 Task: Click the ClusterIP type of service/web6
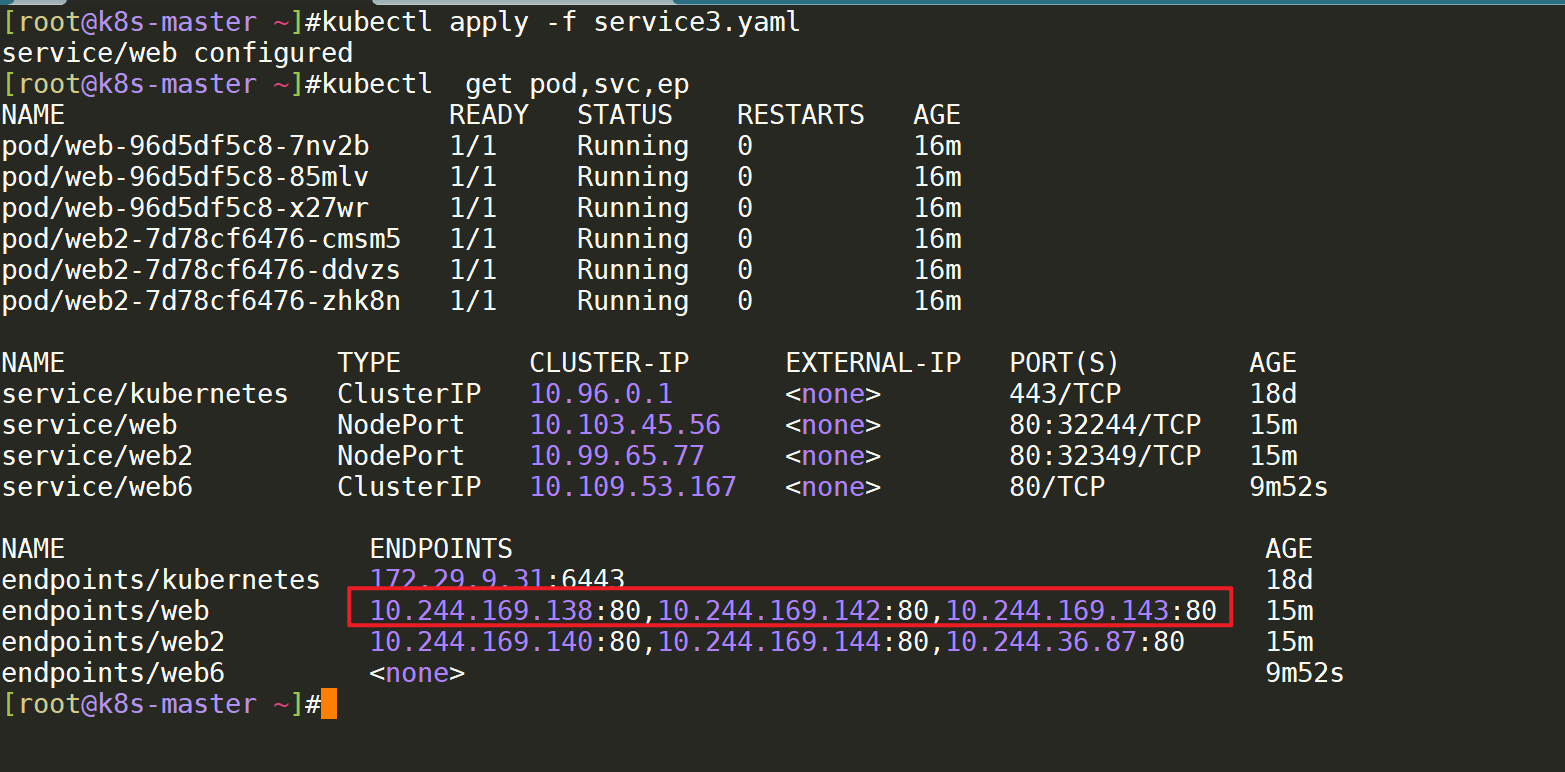[409, 487]
